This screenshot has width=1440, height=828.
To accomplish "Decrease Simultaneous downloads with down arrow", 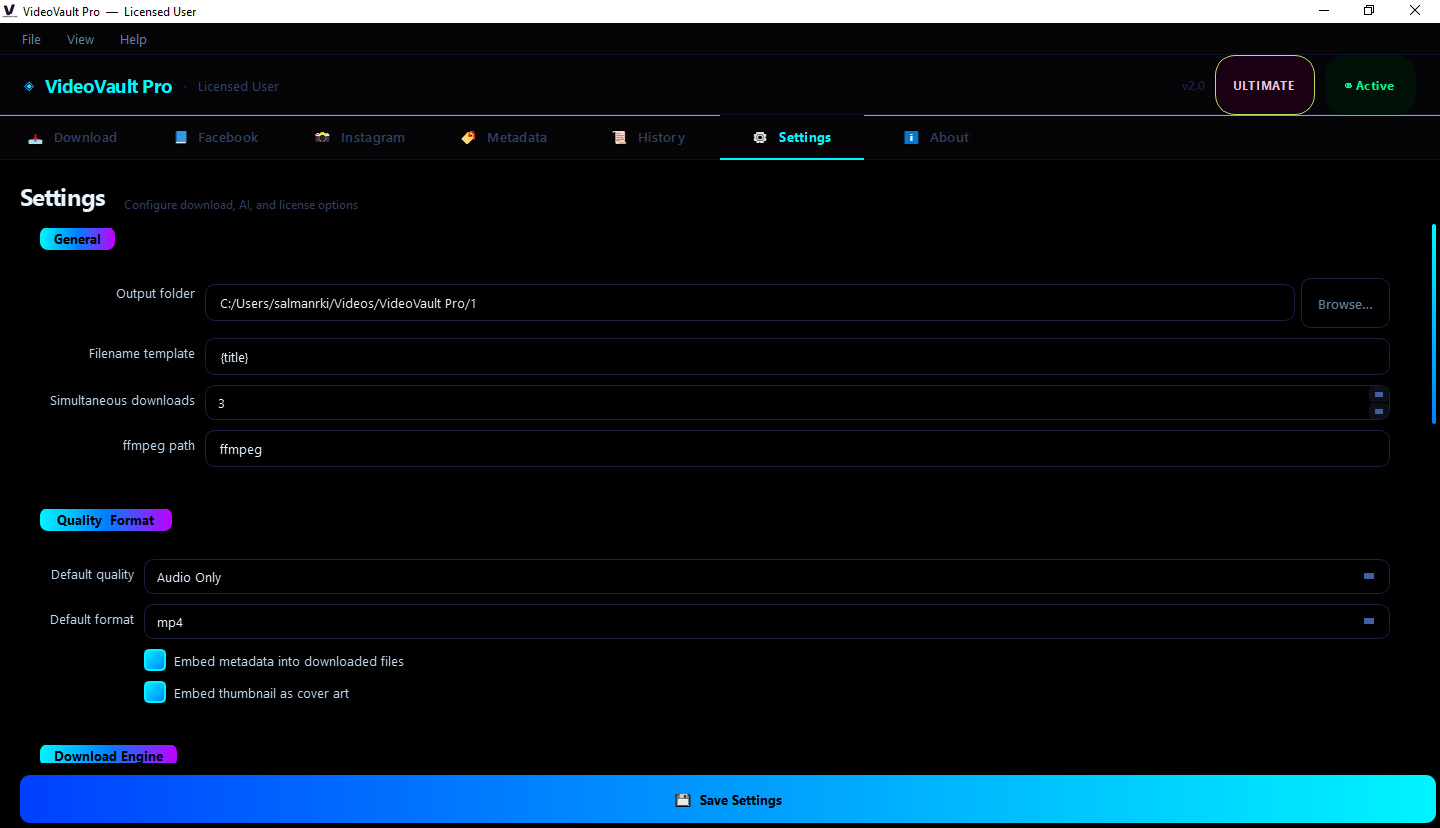I will pyautogui.click(x=1379, y=411).
